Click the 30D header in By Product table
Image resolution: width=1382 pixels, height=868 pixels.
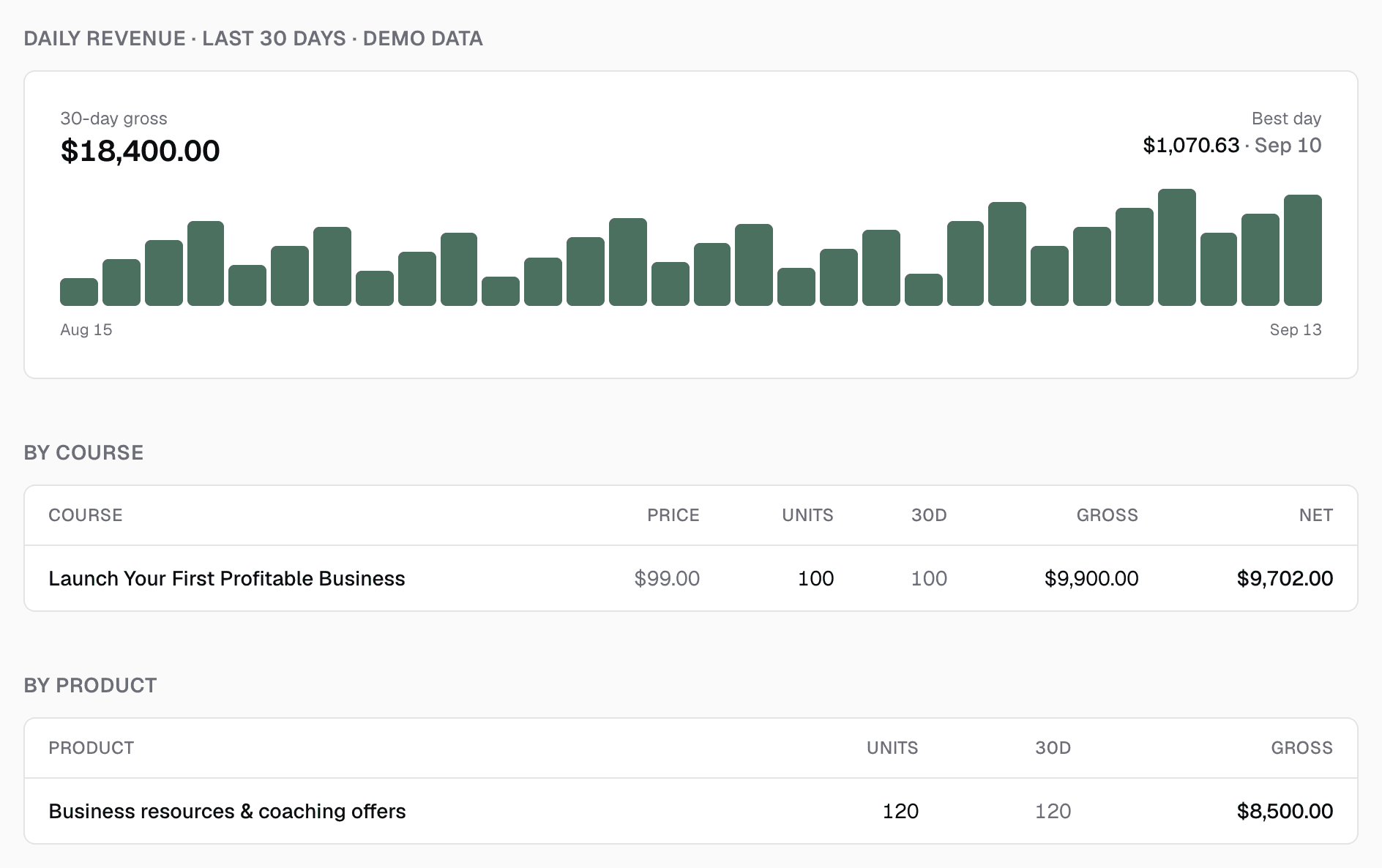(x=1053, y=748)
